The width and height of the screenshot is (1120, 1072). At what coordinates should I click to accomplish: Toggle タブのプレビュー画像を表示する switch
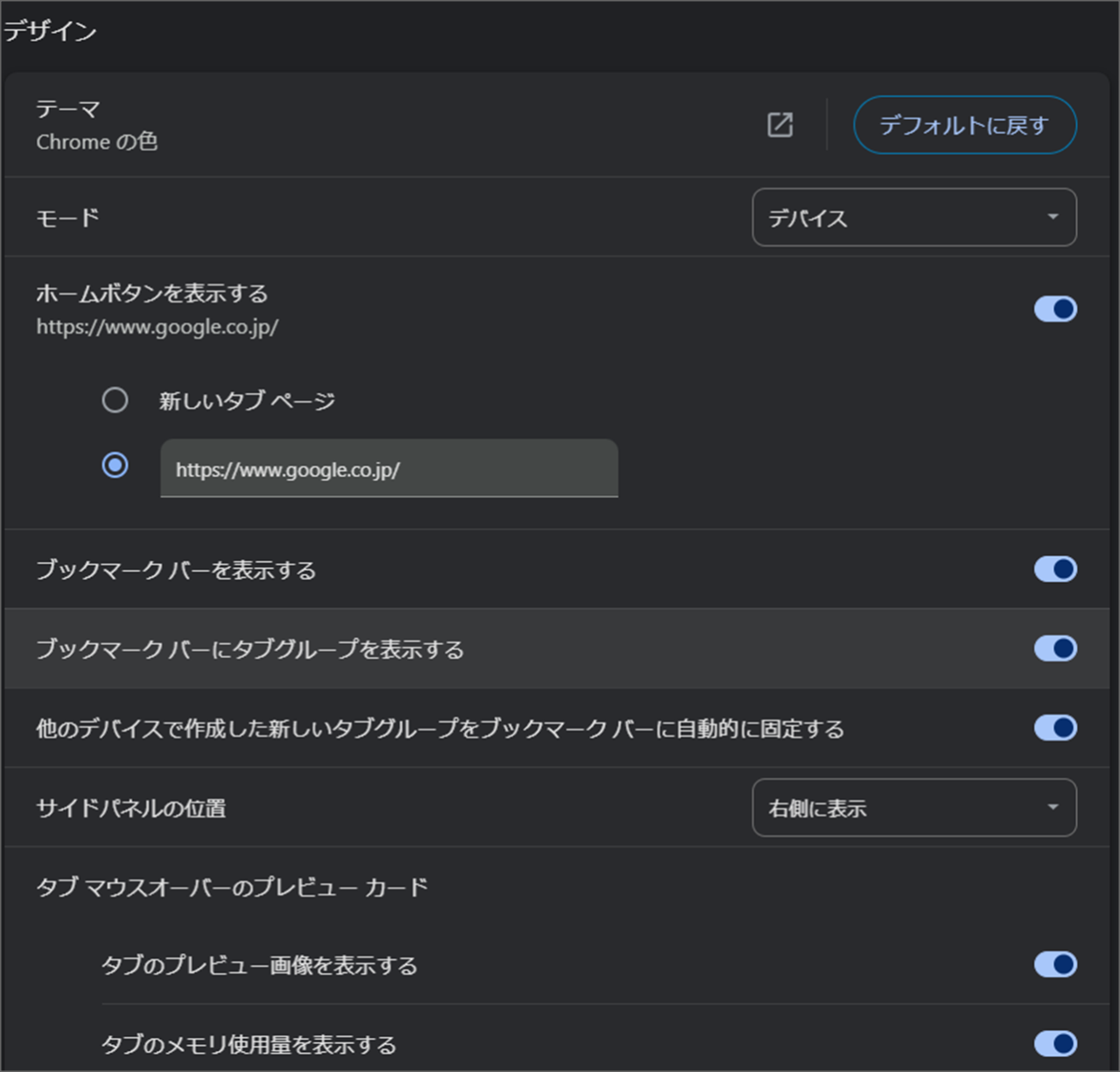1055,964
